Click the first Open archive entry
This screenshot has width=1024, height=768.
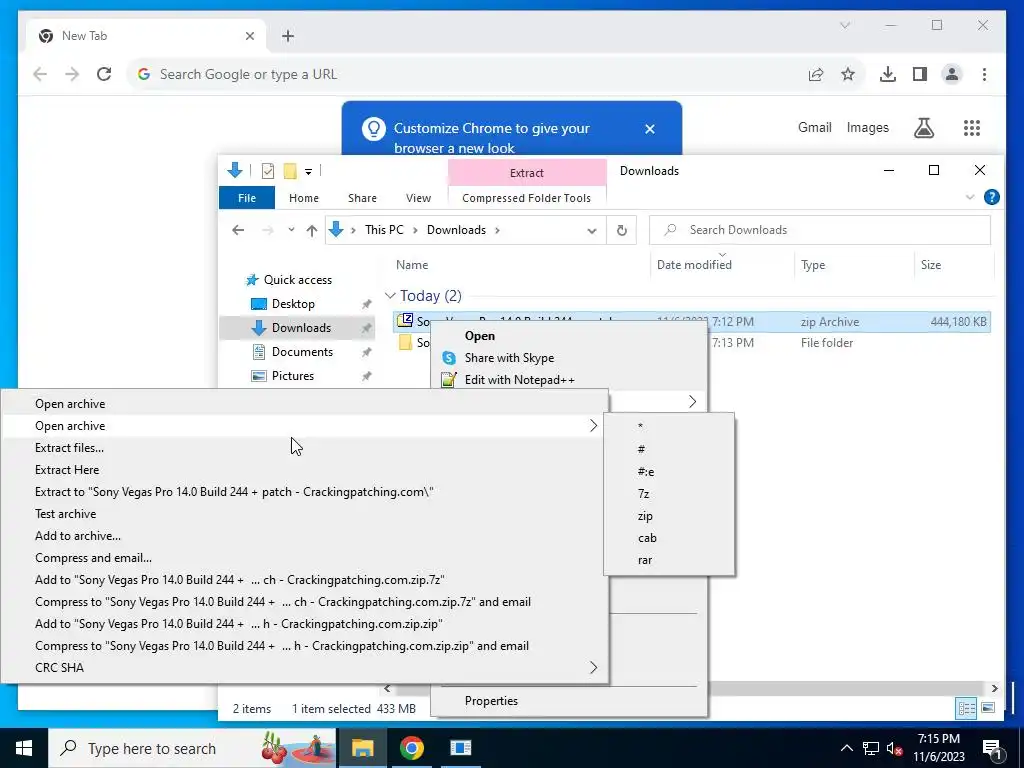tap(304, 404)
